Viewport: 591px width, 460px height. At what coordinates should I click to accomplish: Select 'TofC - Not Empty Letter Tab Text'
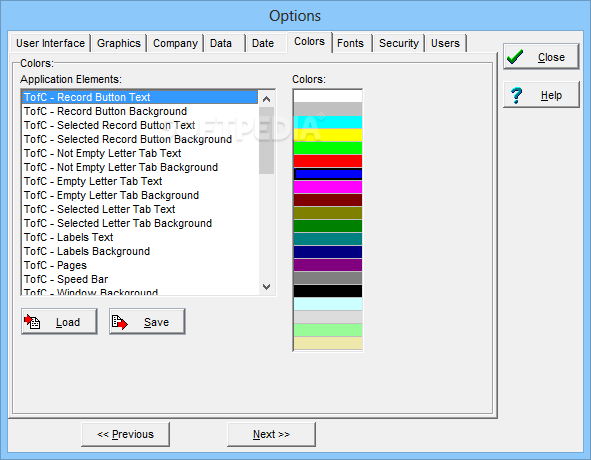[x=140, y=153]
